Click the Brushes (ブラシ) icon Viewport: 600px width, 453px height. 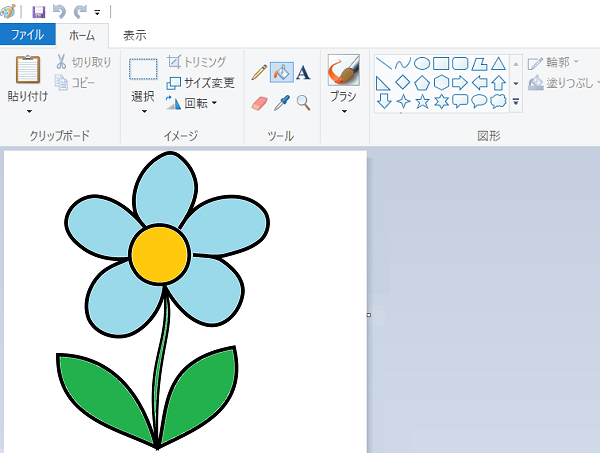[x=344, y=70]
